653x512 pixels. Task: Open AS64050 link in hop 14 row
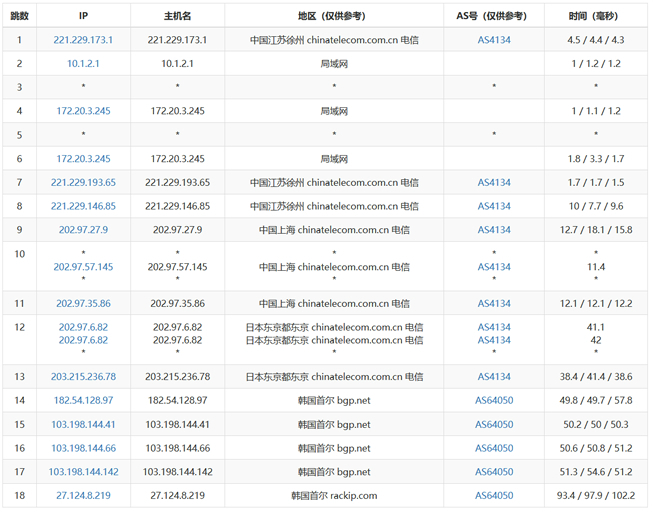pos(494,400)
